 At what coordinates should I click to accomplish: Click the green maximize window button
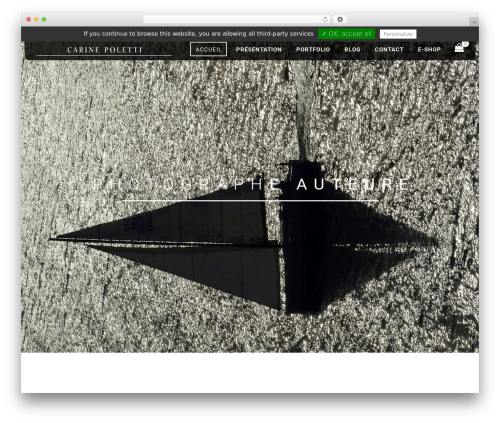pyautogui.click(x=44, y=20)
